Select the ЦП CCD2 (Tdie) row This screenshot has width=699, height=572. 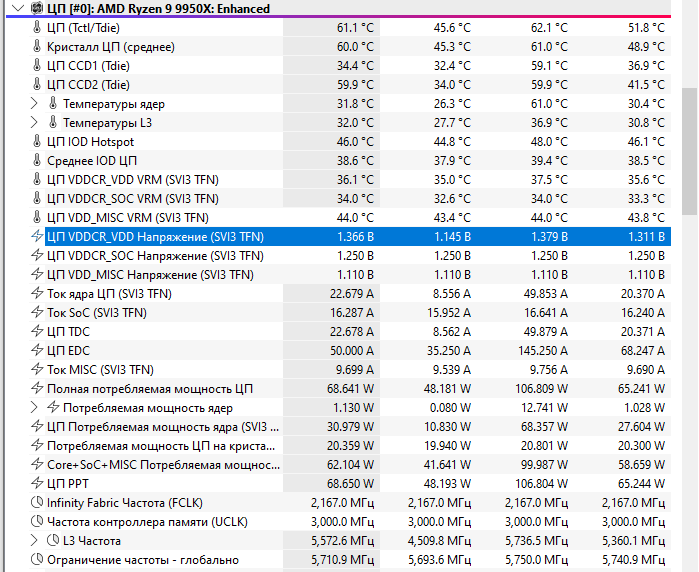(350, 85)
